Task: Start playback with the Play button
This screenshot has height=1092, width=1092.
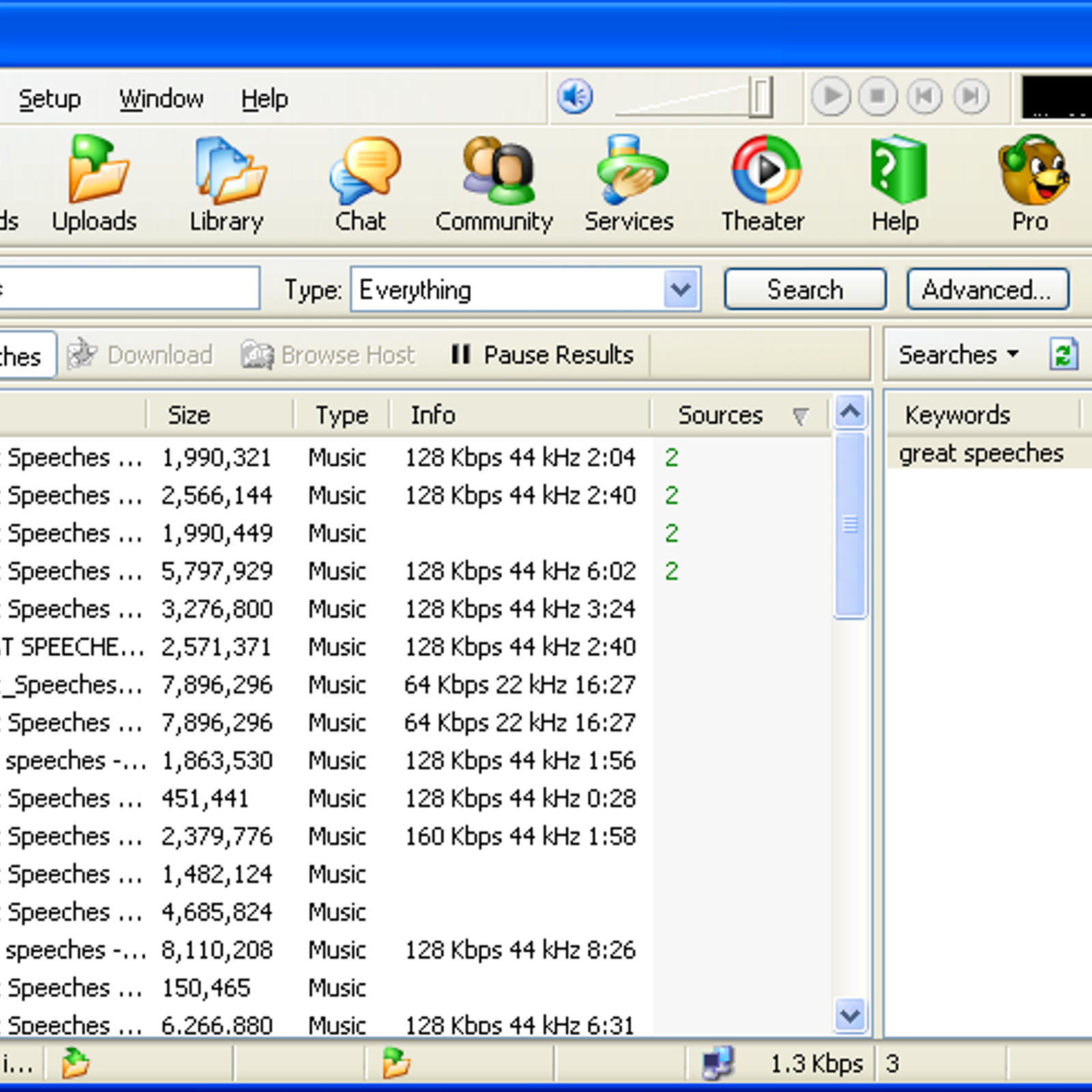Action: pyautogui.click(x=831, y=96)
